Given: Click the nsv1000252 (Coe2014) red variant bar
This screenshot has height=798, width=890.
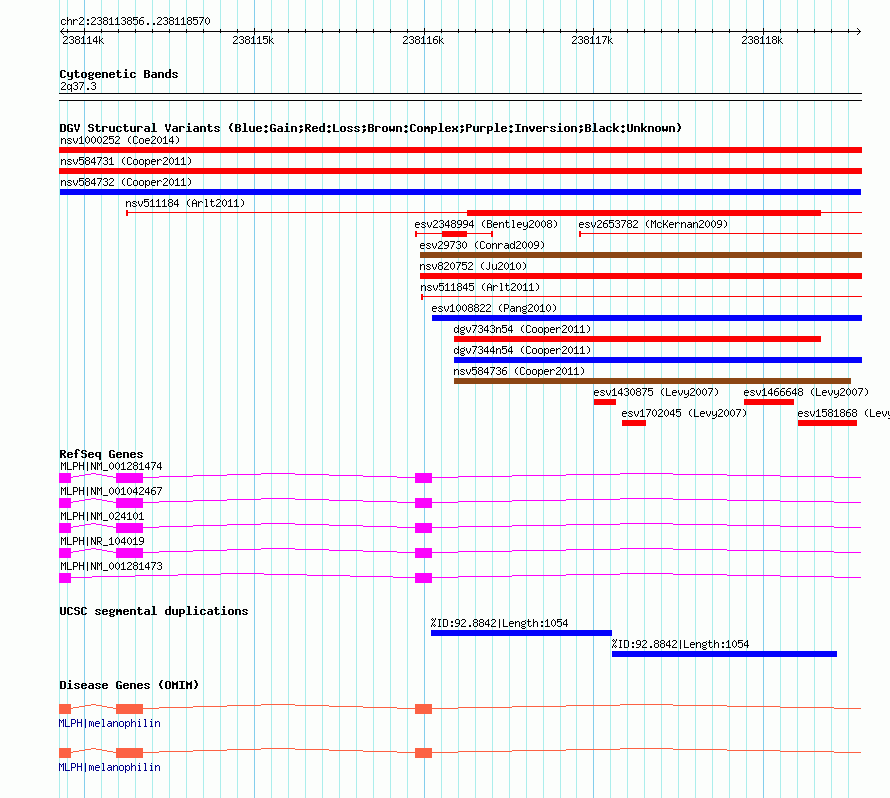Looking at the screenshot, I should 460,150.
